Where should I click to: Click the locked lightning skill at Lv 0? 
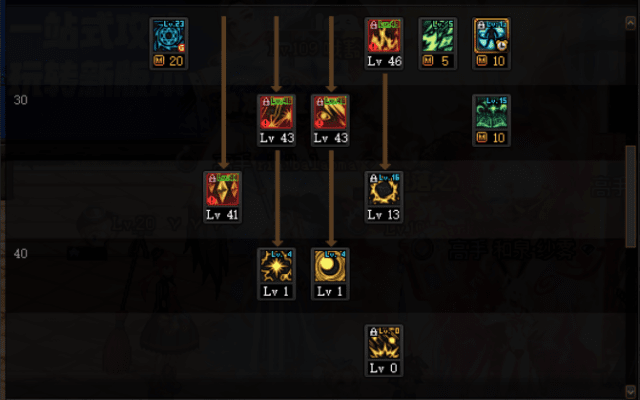pyautogui.click(x=384, y=343)
